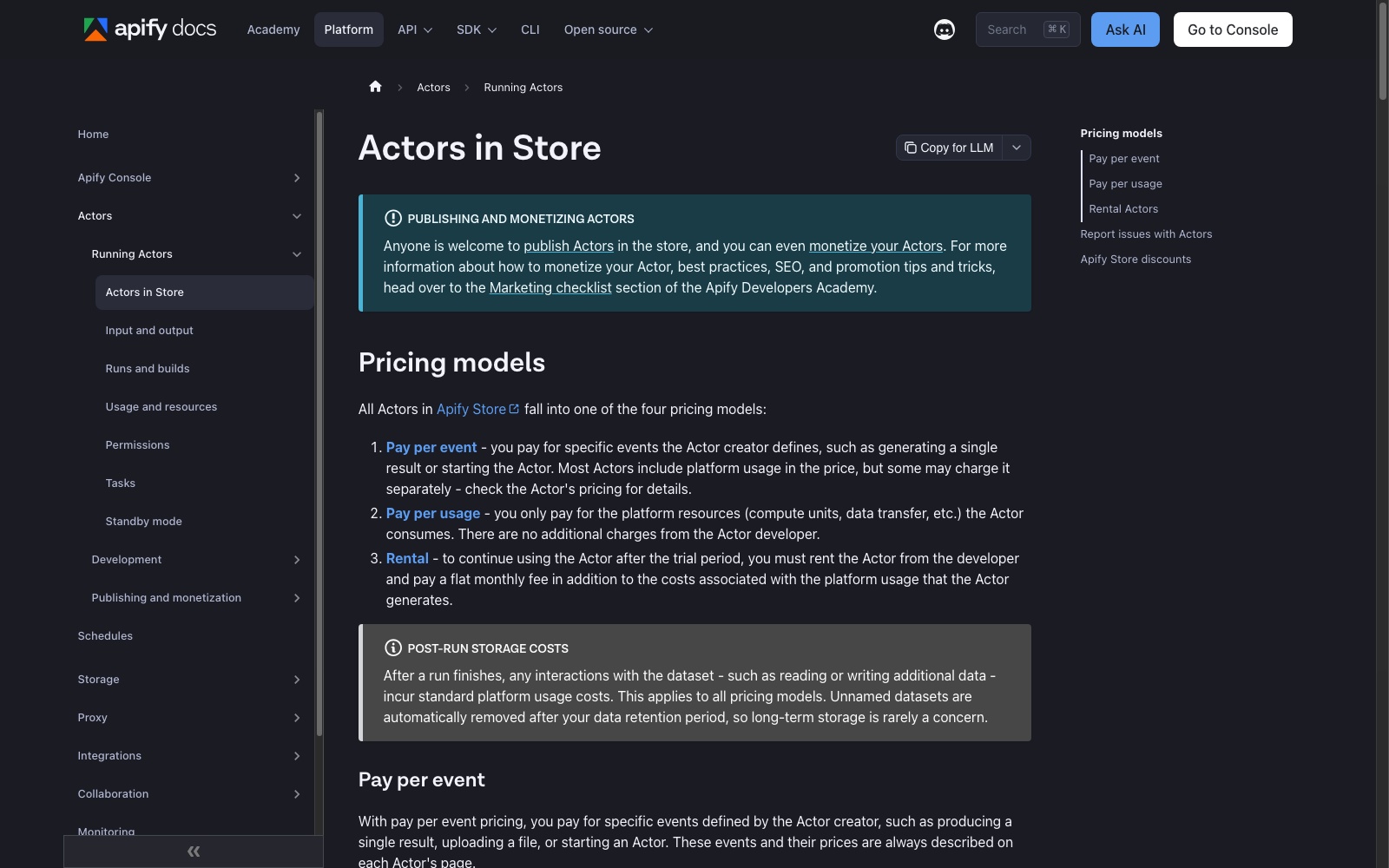Open the Copy for LLM dropdown arrow
1389x868 pixels.
(x=1017, y=148)
